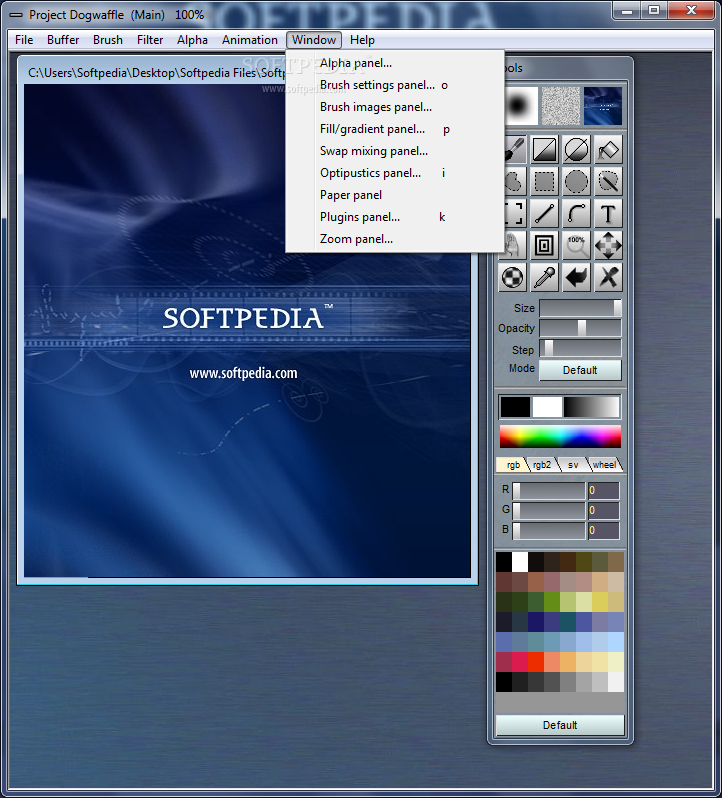
Task: Choose Alpha panel... from the Window menu
Action: click(395, 63)
